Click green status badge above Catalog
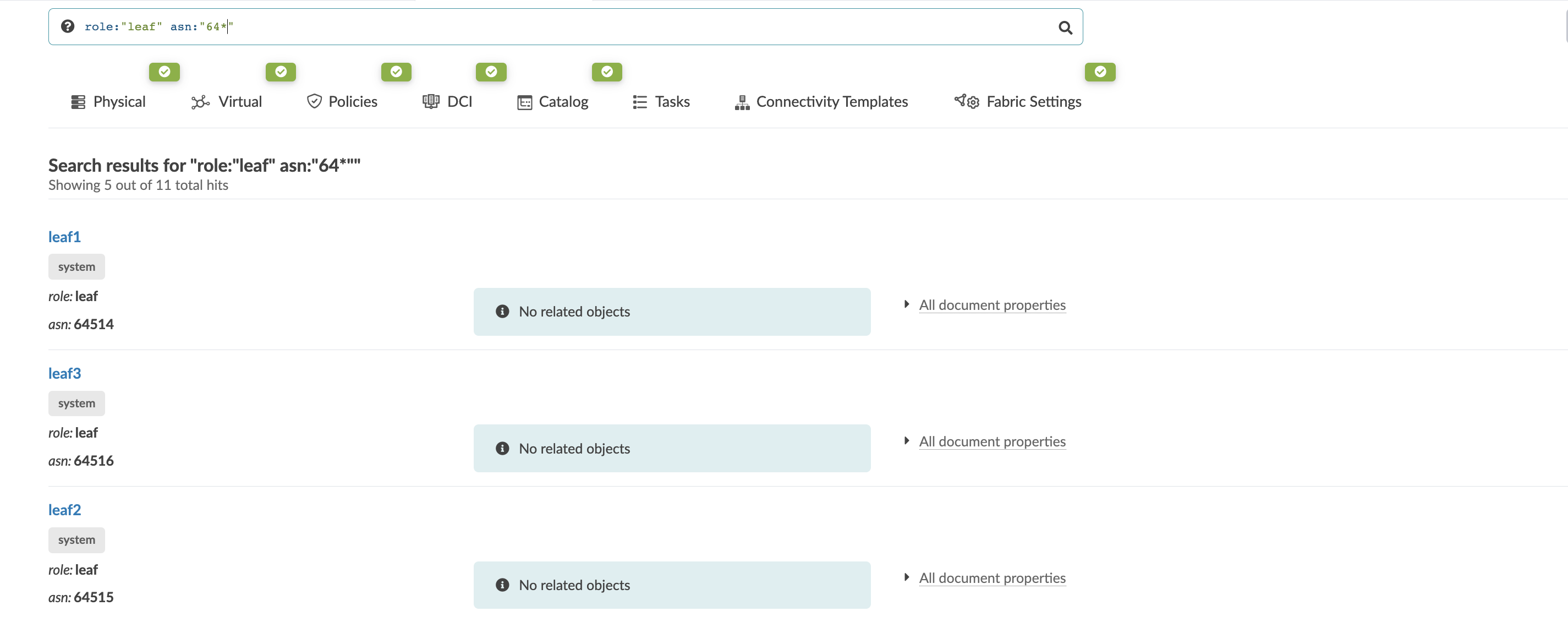Image resolution: width=1568 pixels, height=622 pixels. pyautogui.click(x=607, y=72)
